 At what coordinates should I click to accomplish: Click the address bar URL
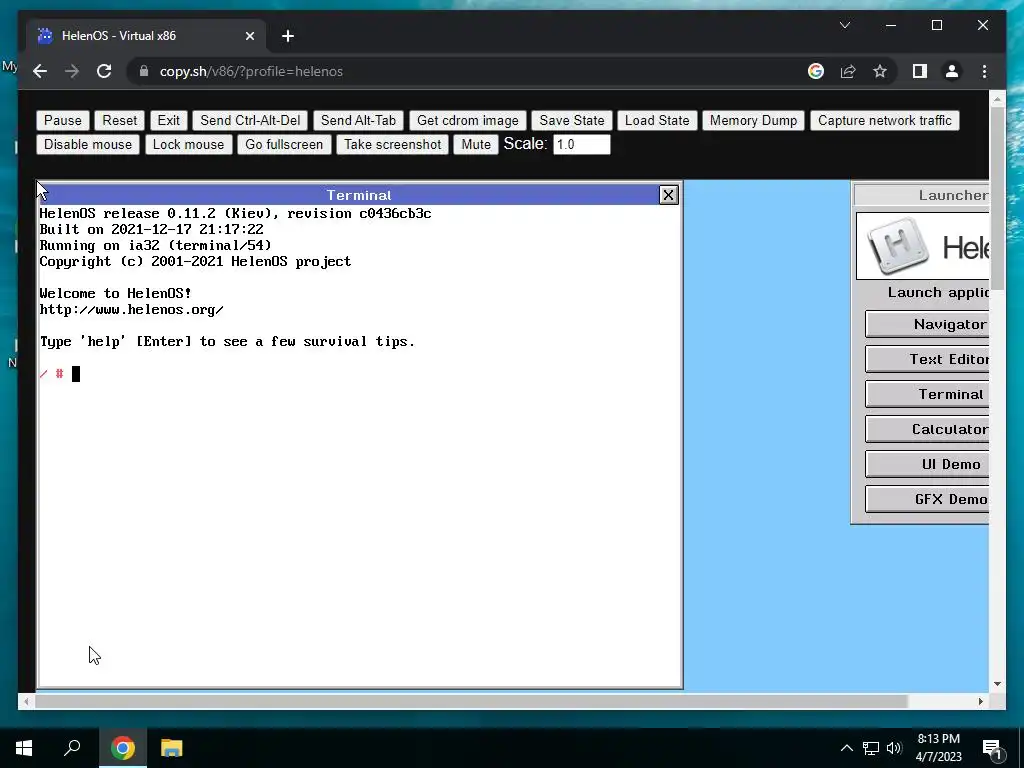(251, 71)
